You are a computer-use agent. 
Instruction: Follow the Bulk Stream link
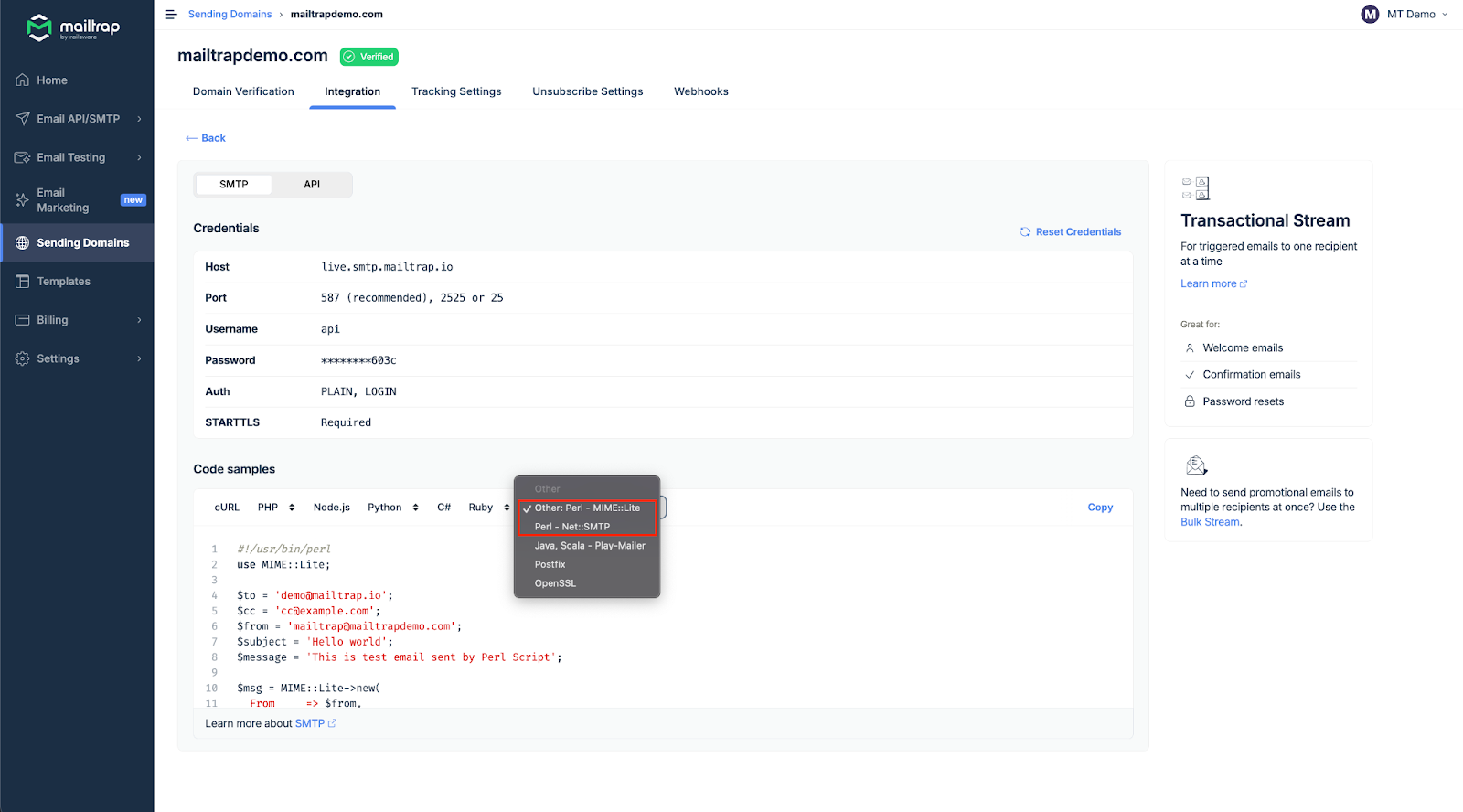point(1210,522)
